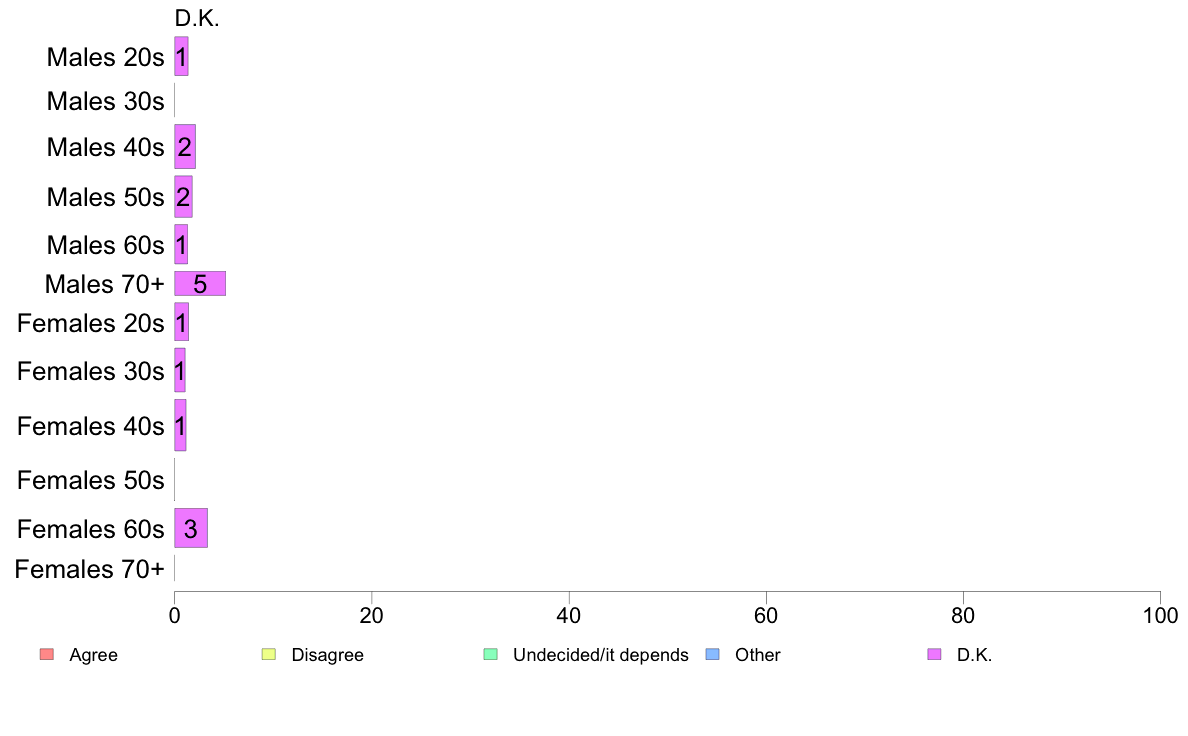The width and height of the screenshot is (1188, 736).
Task: Click the D.K. column heading
Action: (x=197, y=18)
